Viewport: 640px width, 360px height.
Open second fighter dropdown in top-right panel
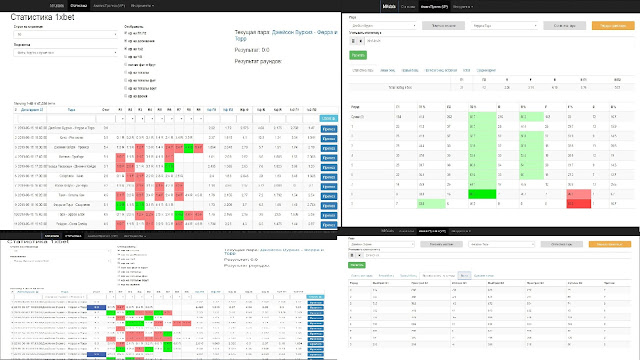(505, 26)
